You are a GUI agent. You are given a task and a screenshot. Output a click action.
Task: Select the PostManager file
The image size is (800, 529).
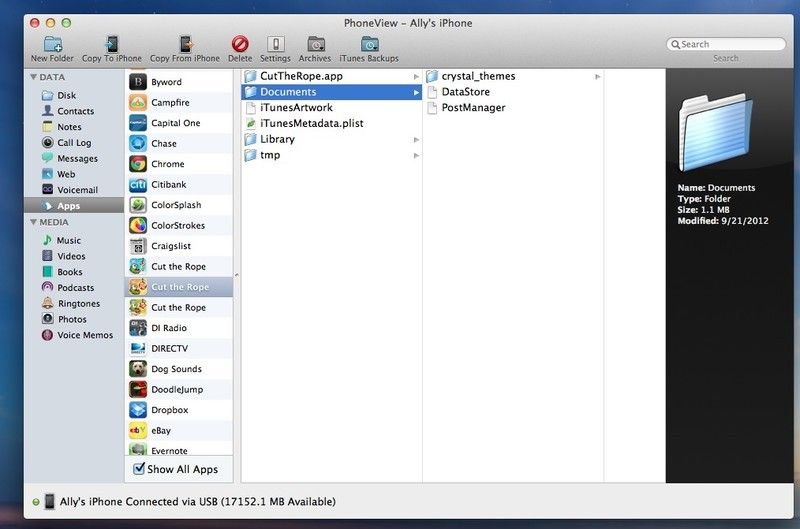[473, 108]
